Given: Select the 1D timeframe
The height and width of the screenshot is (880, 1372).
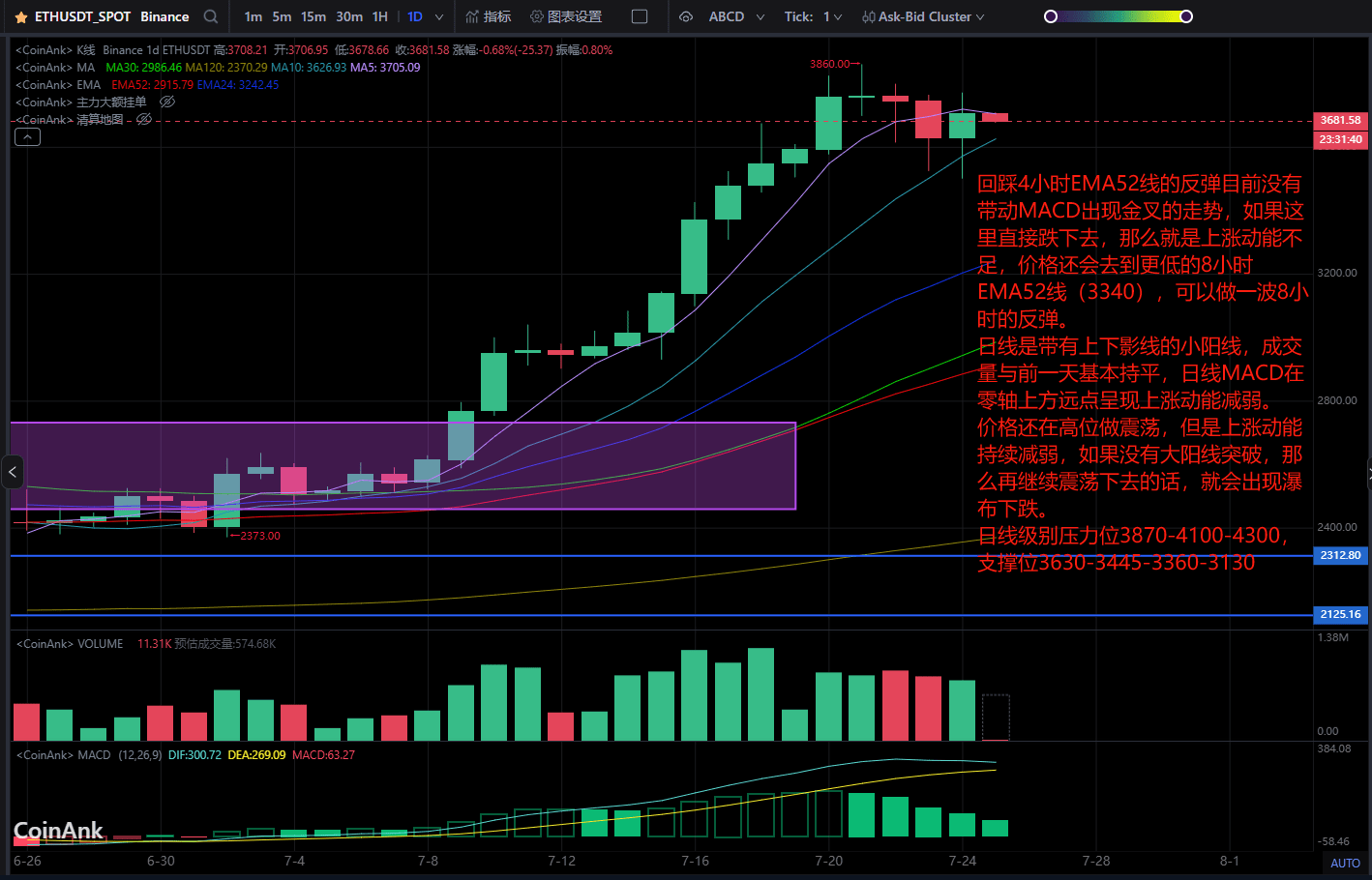Looking at the screenshot, I should [x=415, y=16].
